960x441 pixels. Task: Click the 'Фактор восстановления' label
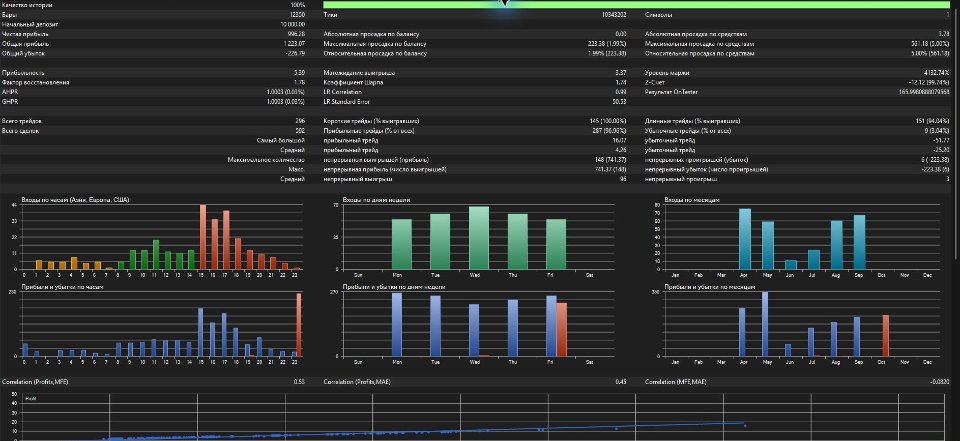click(36, 83)
